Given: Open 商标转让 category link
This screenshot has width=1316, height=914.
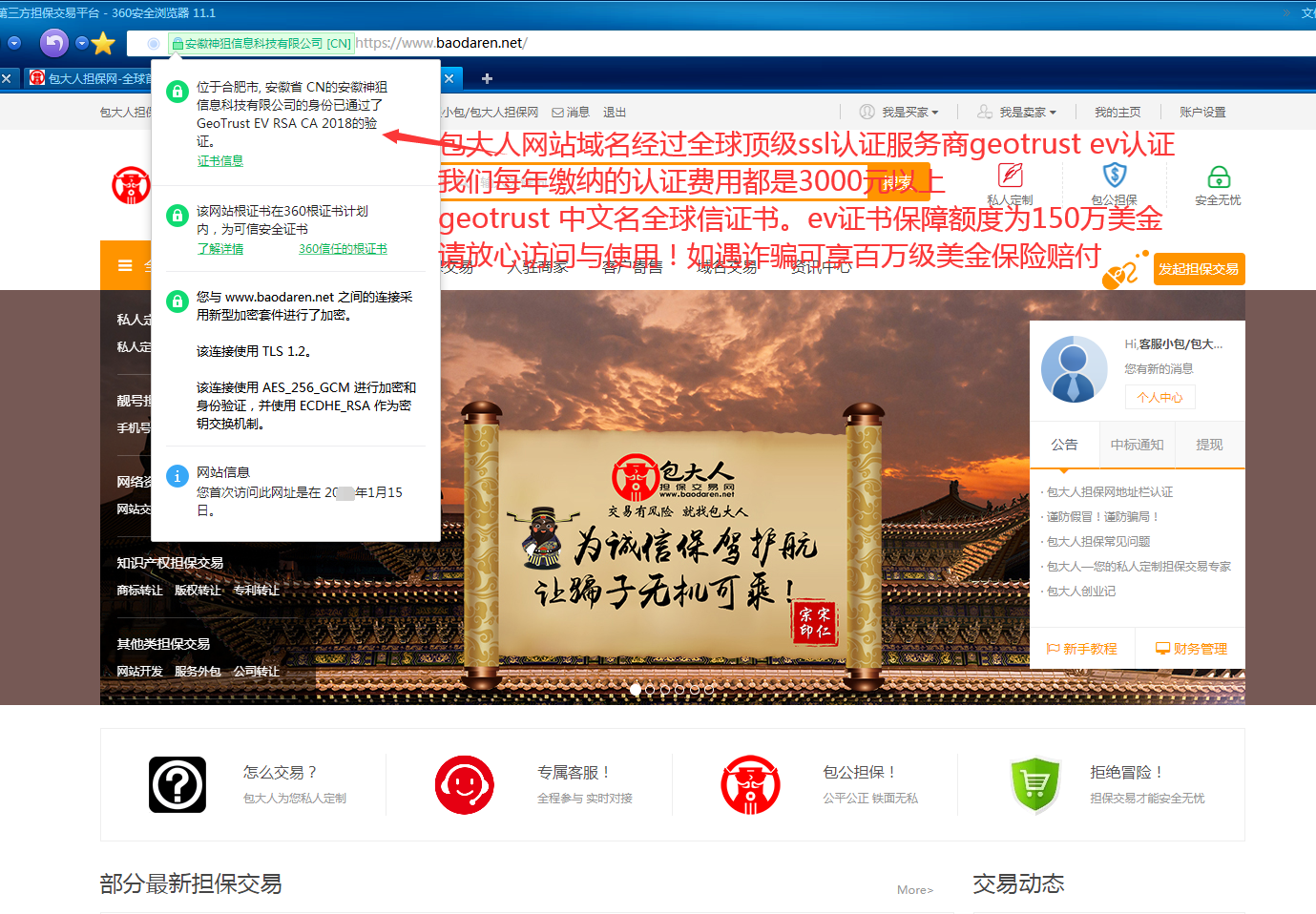Looking at the screenshot, I should click(x=139, y=591).
